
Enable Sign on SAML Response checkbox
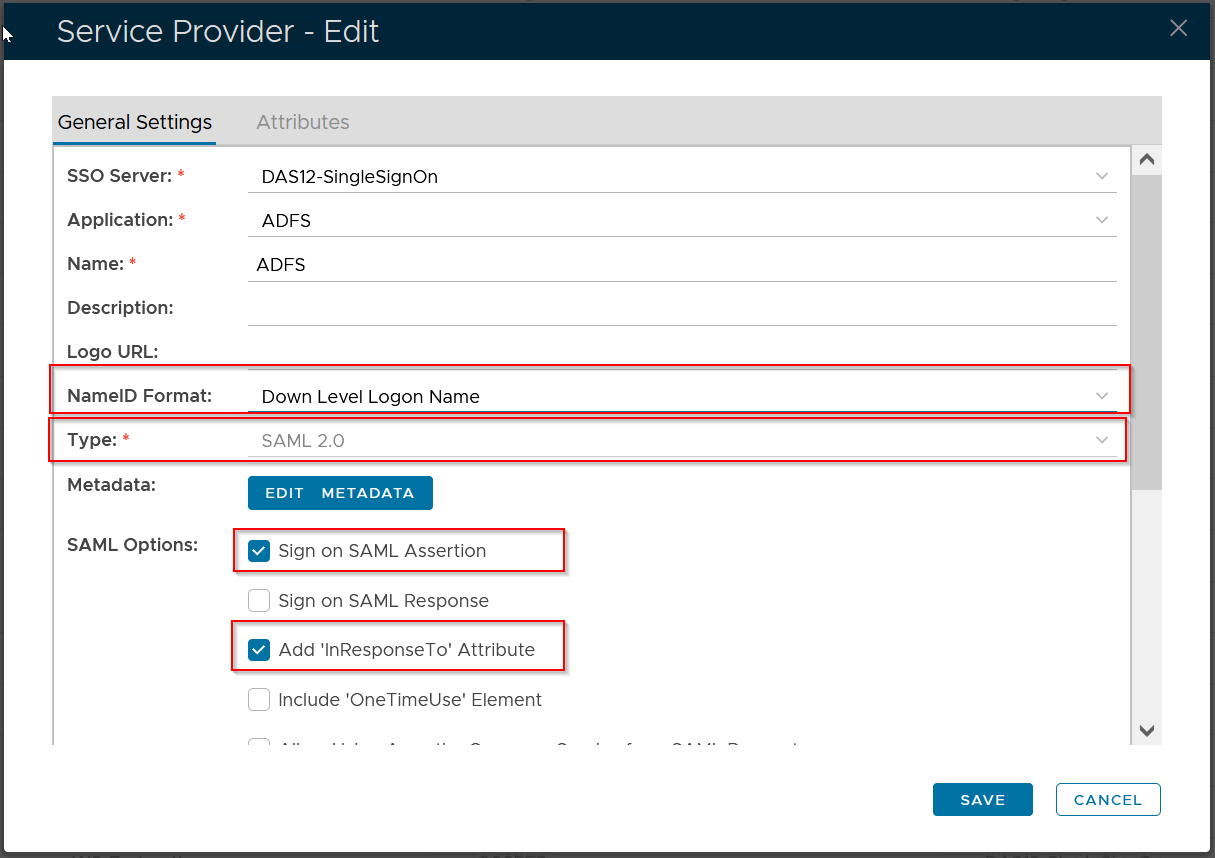(259, 601)
